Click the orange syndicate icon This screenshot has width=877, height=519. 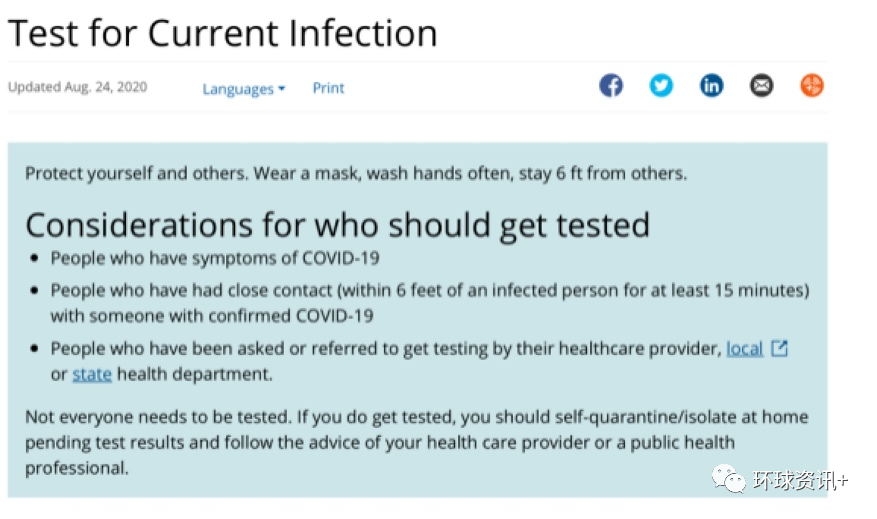[x=812, y=86]
